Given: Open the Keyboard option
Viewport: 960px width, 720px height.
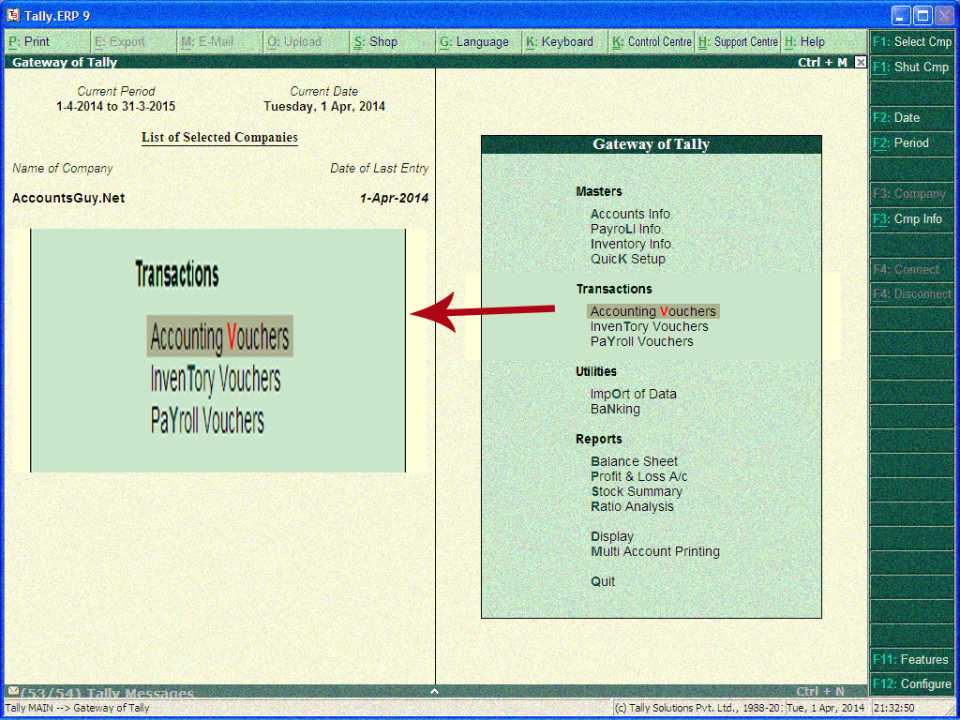Looking at the screenshot, I should [564, 41].
